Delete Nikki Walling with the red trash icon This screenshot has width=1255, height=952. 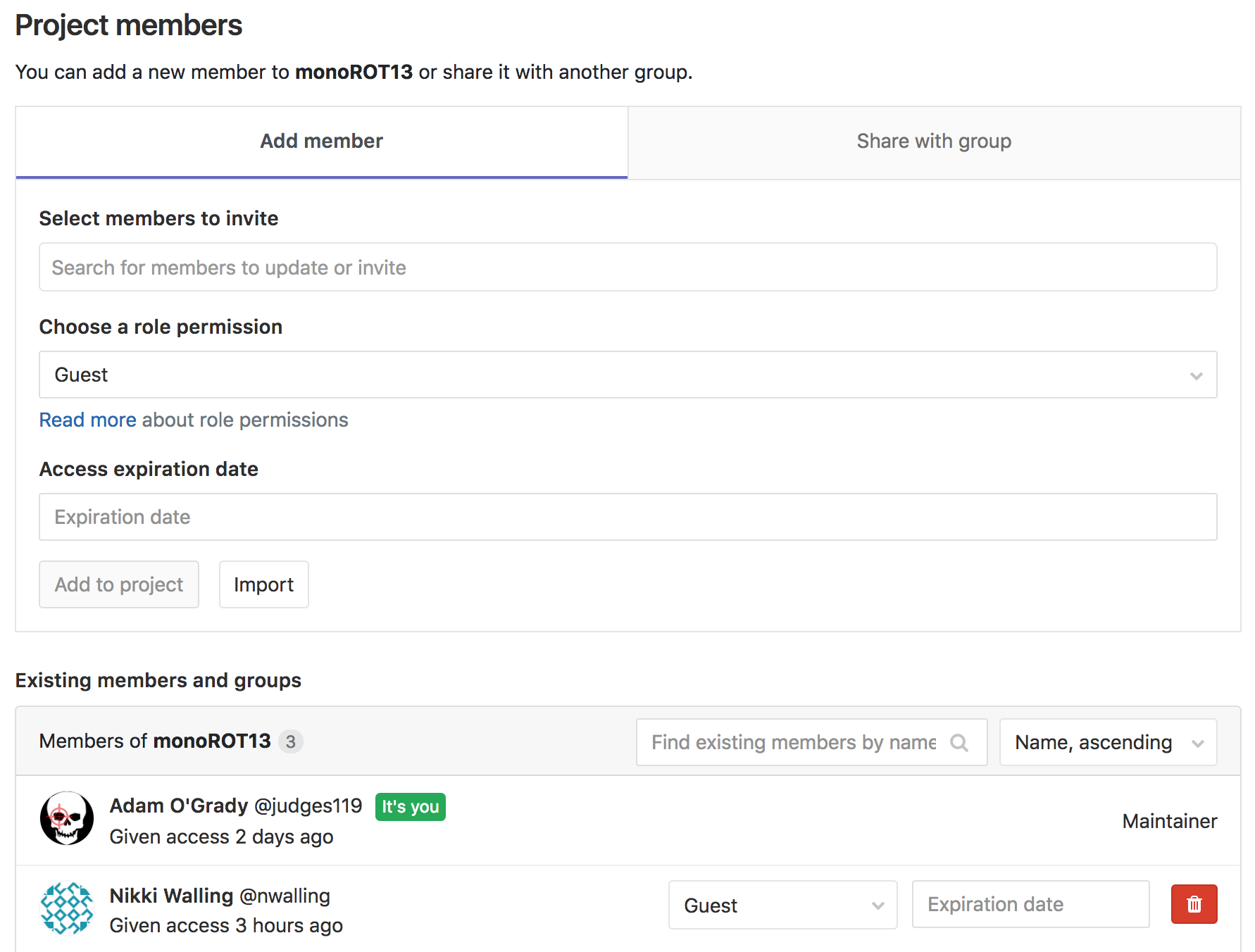pyautogui.click(x=1194, y=904)
